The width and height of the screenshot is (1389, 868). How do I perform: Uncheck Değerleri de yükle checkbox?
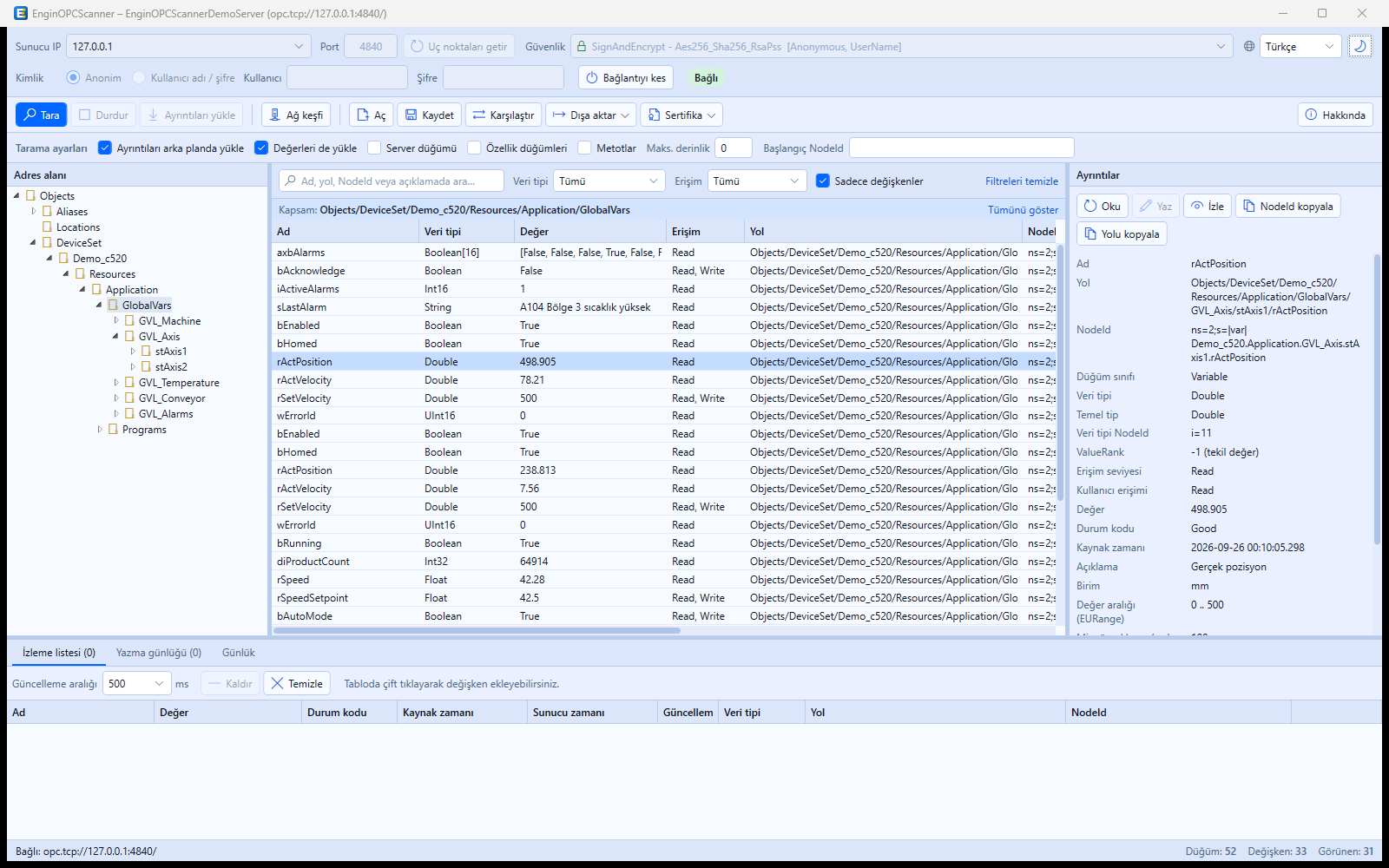click(x=261, y=148)
